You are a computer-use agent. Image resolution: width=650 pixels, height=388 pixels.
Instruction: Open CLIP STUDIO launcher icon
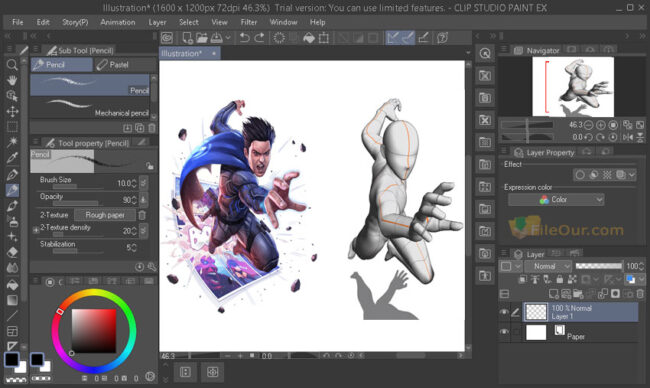(167, 38)
